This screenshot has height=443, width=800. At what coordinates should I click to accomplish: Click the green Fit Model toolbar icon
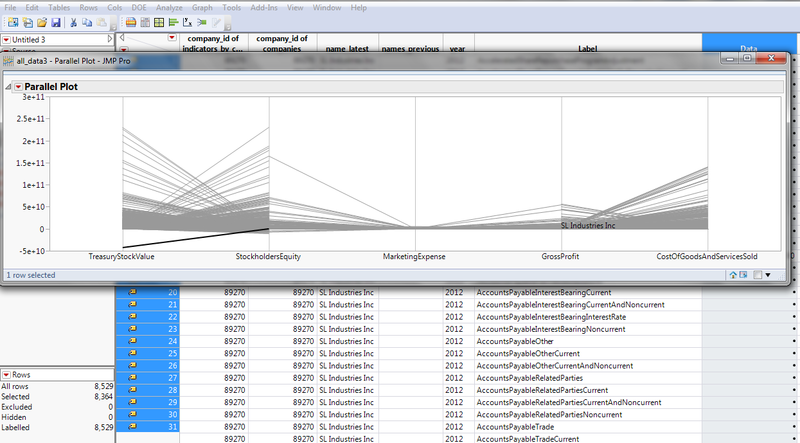(x=202, y=22)
